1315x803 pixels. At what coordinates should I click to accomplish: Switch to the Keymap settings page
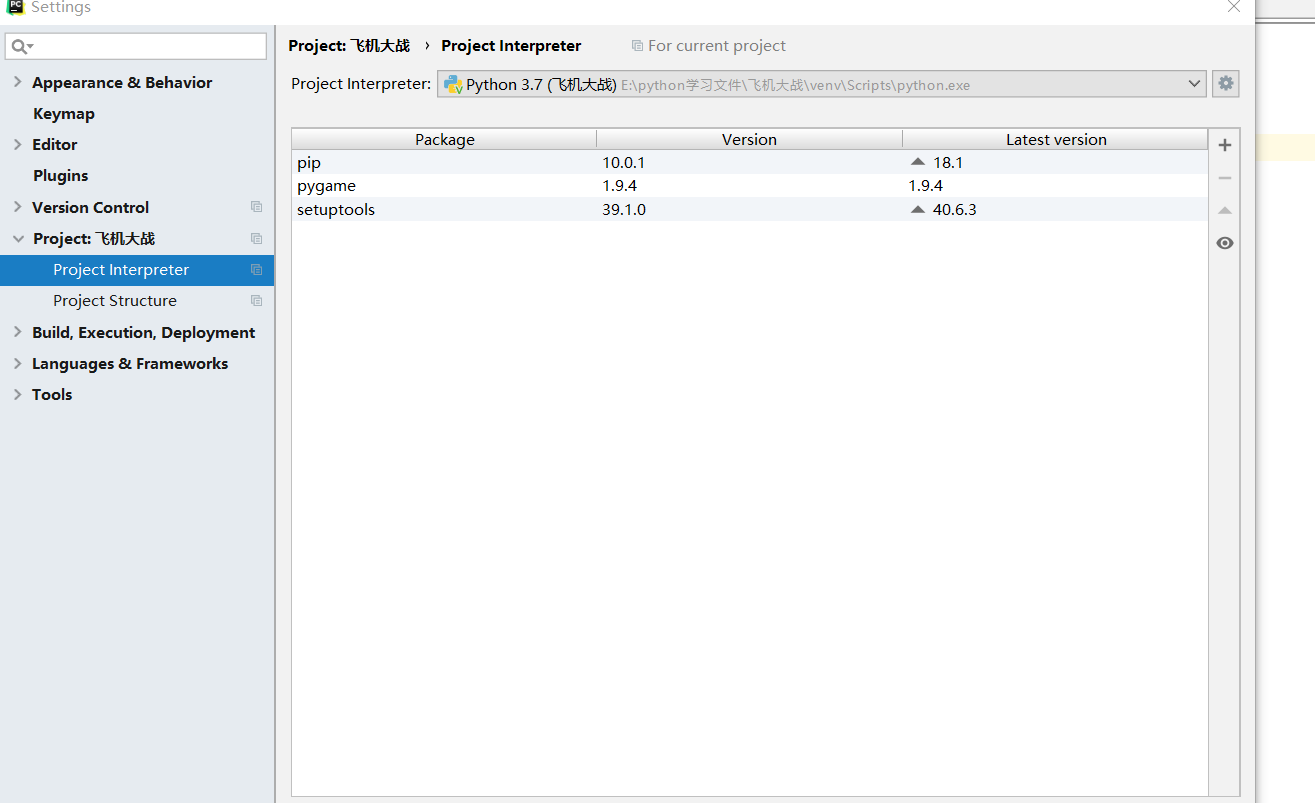tap(61, 113)
